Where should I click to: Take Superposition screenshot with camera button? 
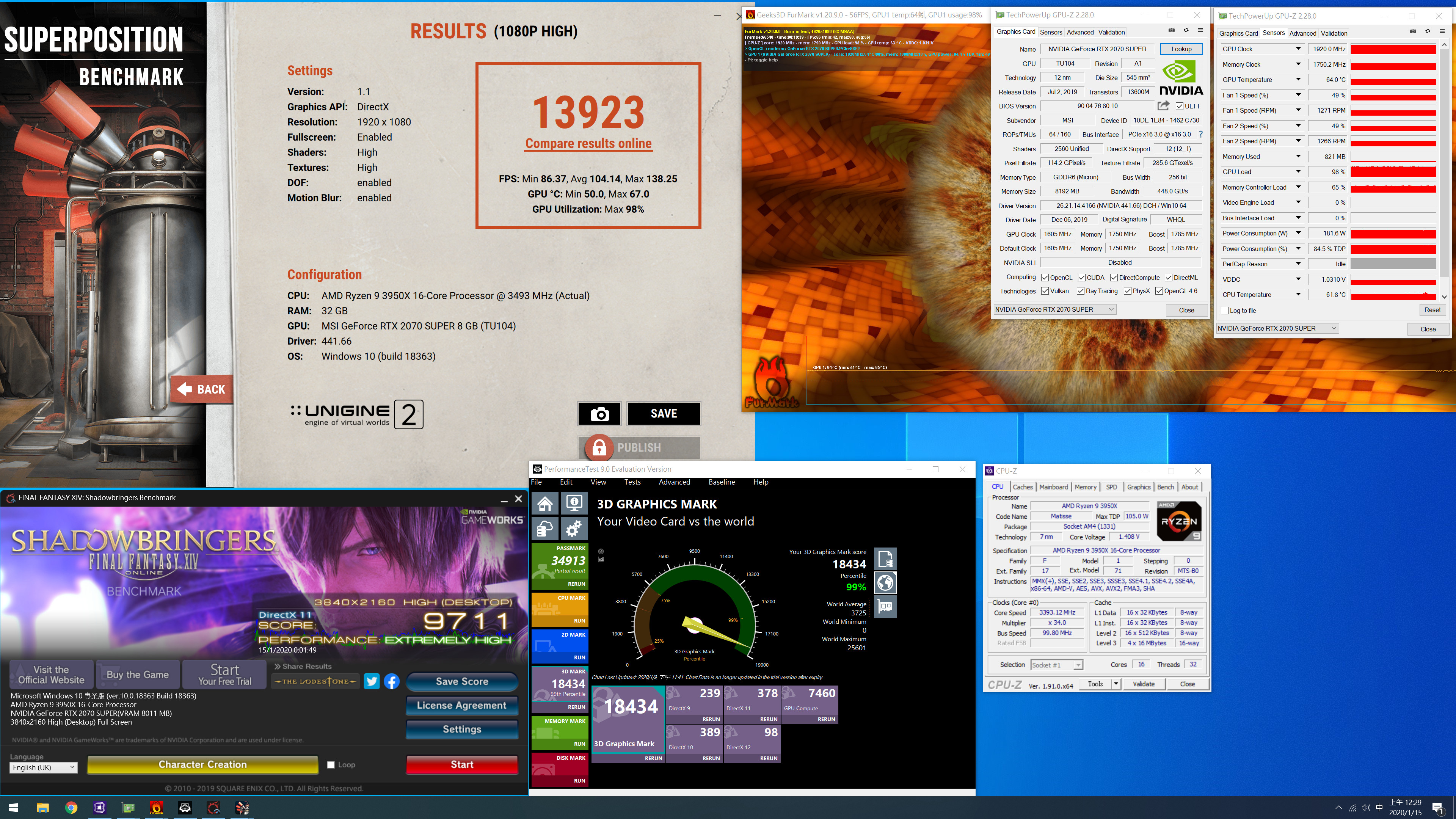(599, 414)
